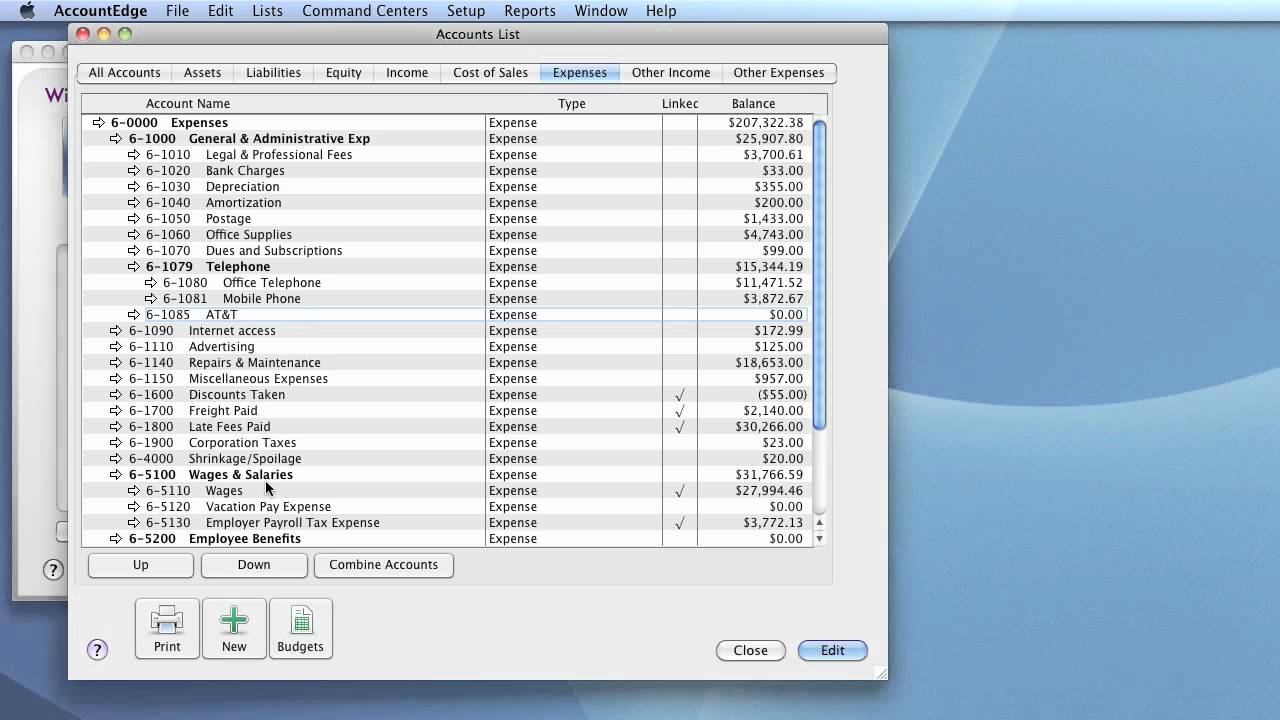Viewport: 1280px width, 720px height.
Task: Open the Setup menu
Action: coord(466,11)
